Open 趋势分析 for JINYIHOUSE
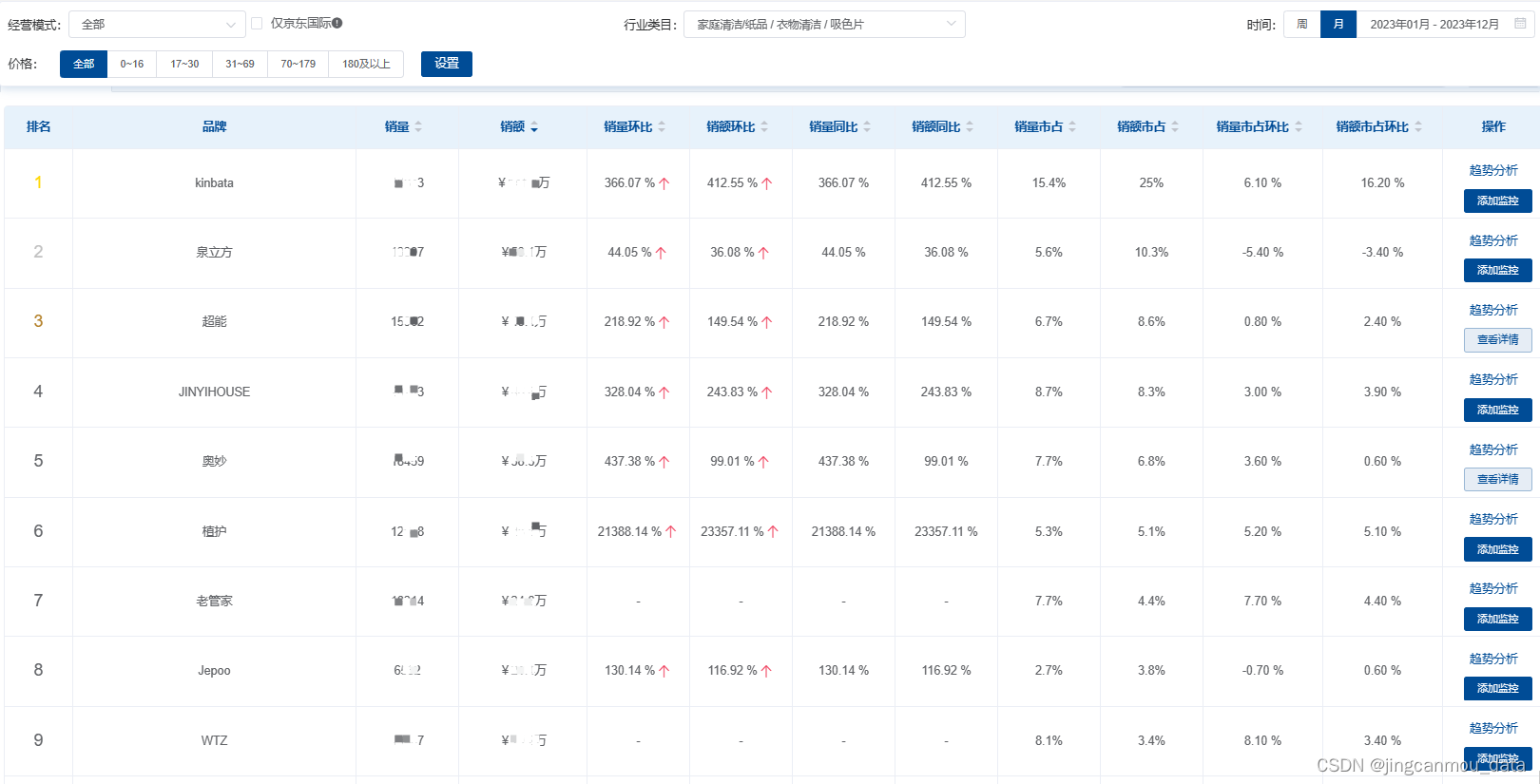Screen dimensions: 1540x784 click(x=1493, y=379)
